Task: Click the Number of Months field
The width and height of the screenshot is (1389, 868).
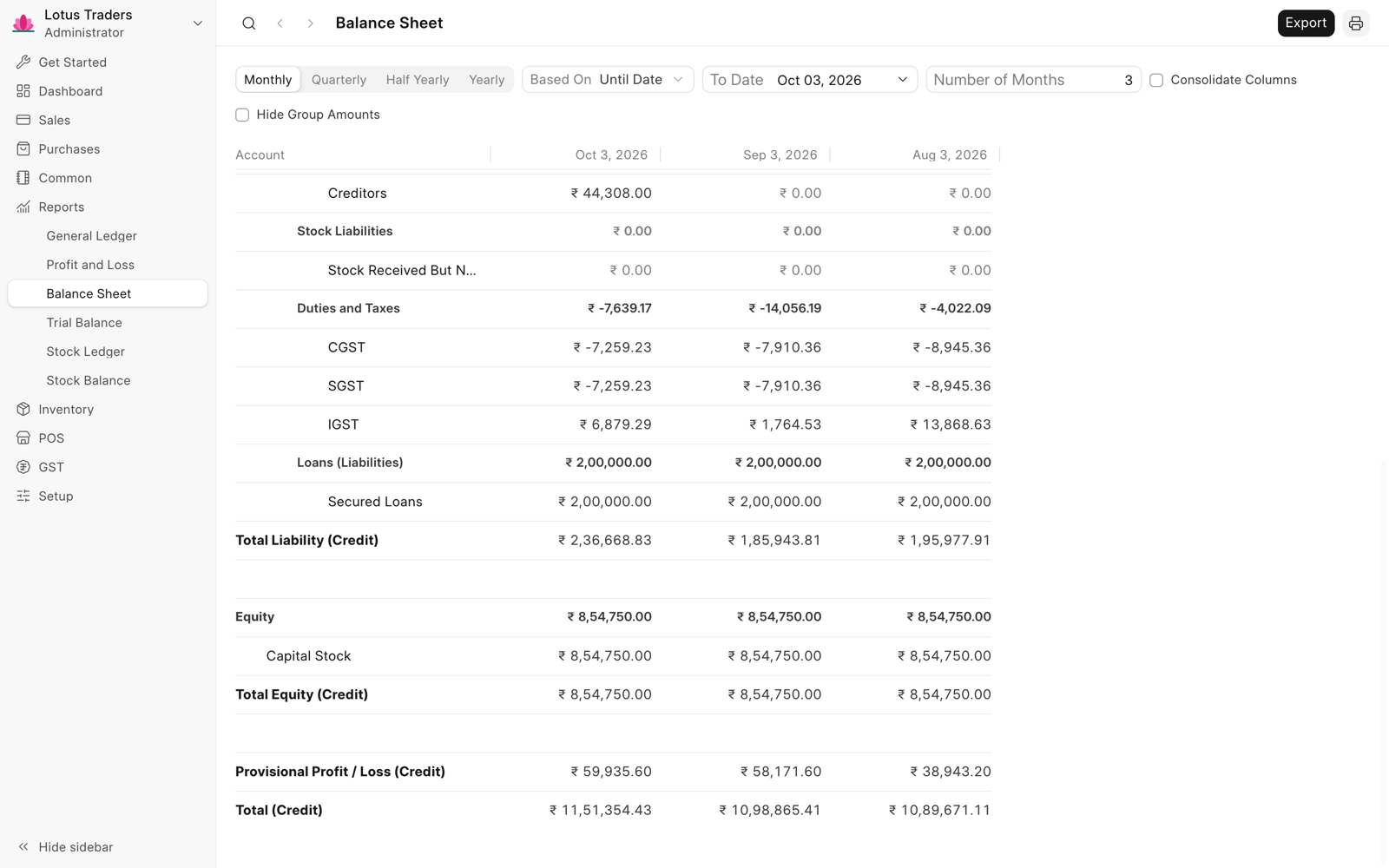Action: click(1033, 80)
